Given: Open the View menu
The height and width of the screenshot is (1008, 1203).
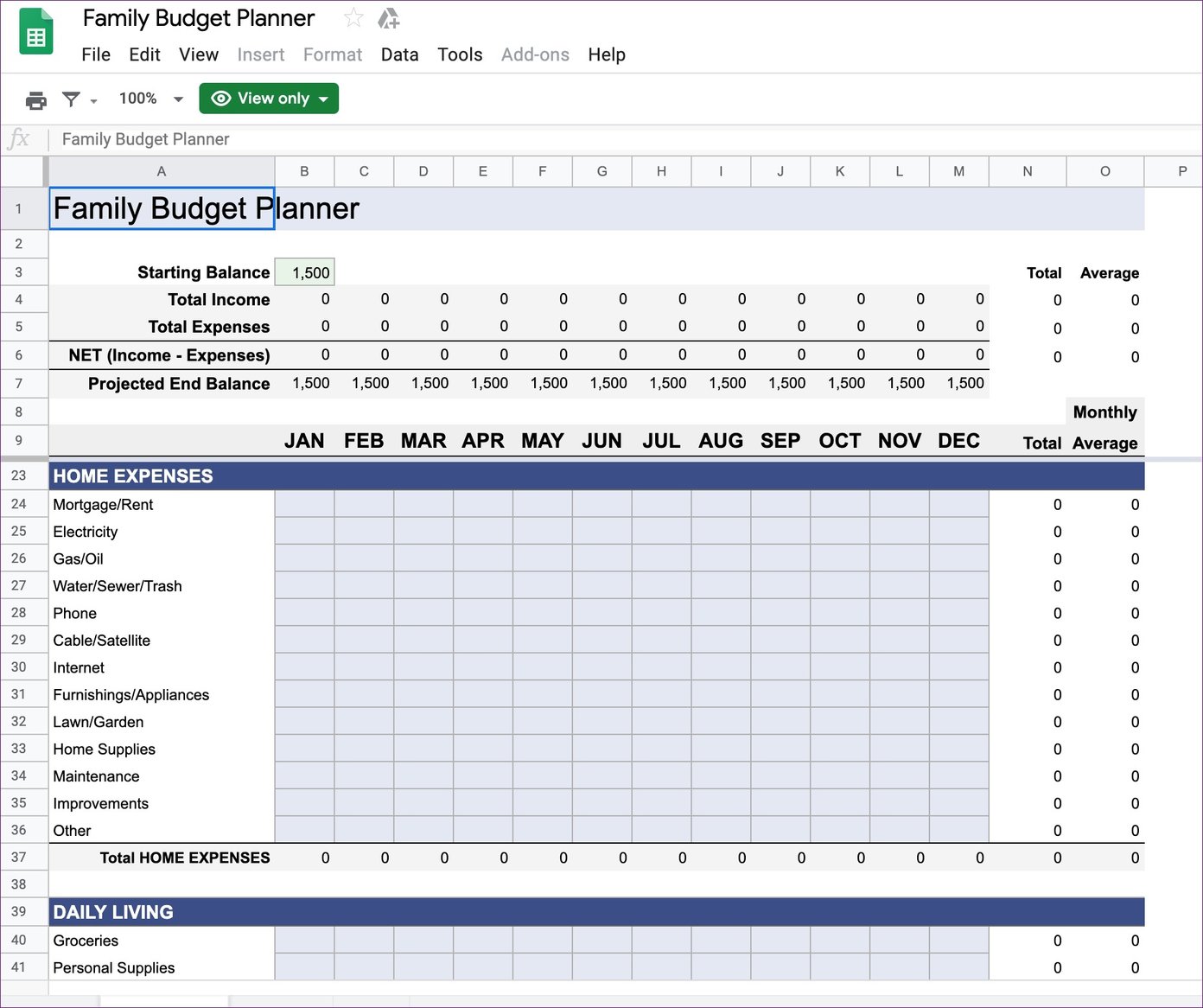Looking at the screenshot, I should pyautogui.click(x=199, y=54).
